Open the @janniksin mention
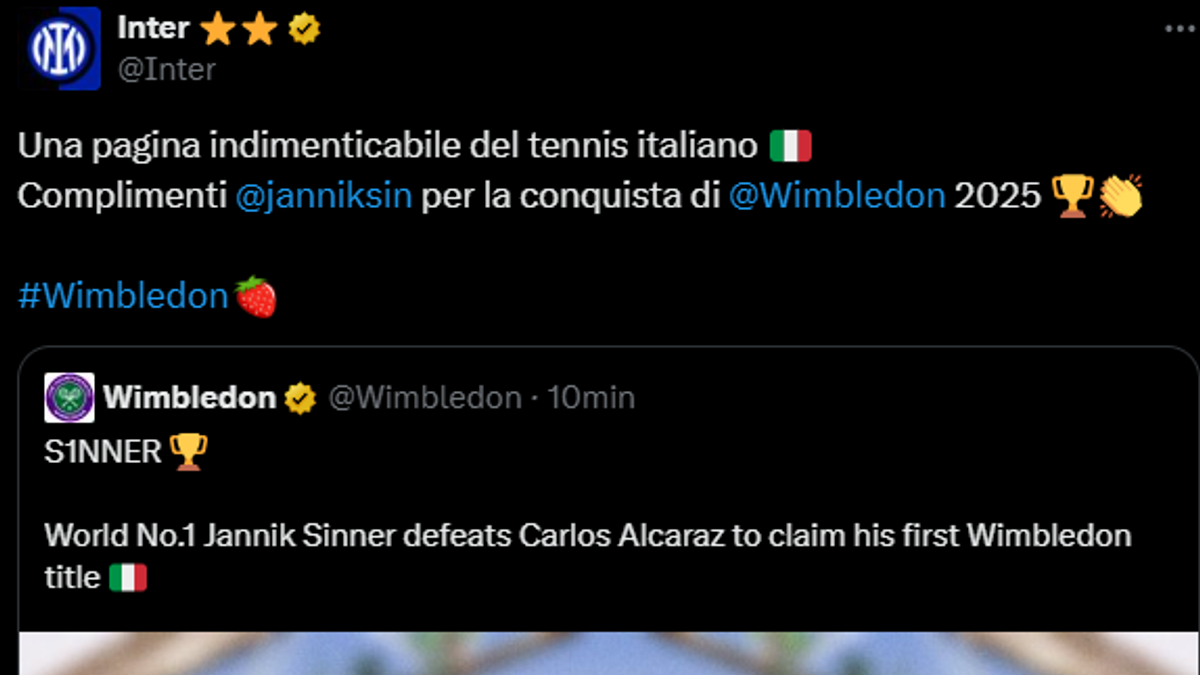Screen dimensions: 1200x675 [324, 195]
